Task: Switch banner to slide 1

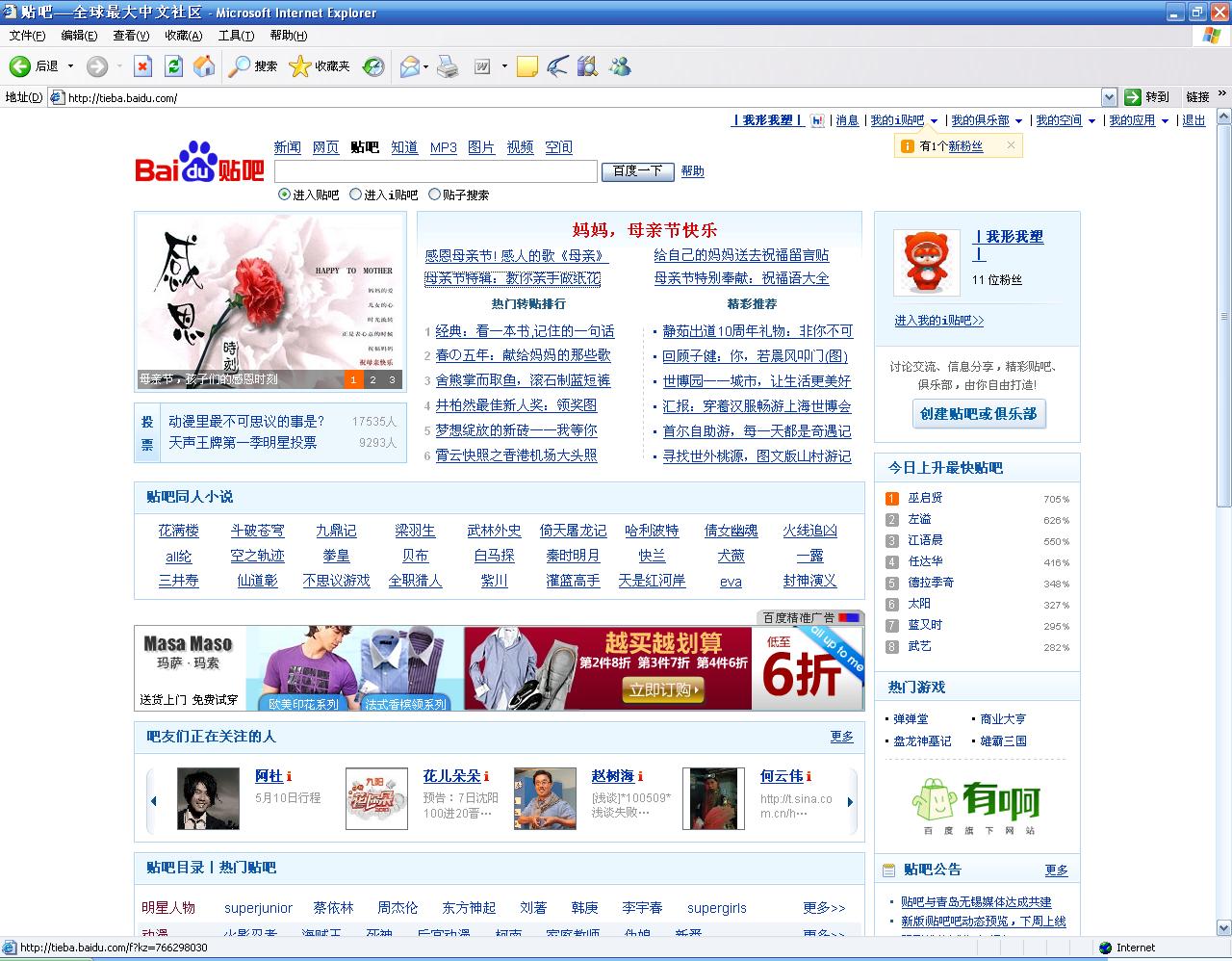Action: pos(353,380)
